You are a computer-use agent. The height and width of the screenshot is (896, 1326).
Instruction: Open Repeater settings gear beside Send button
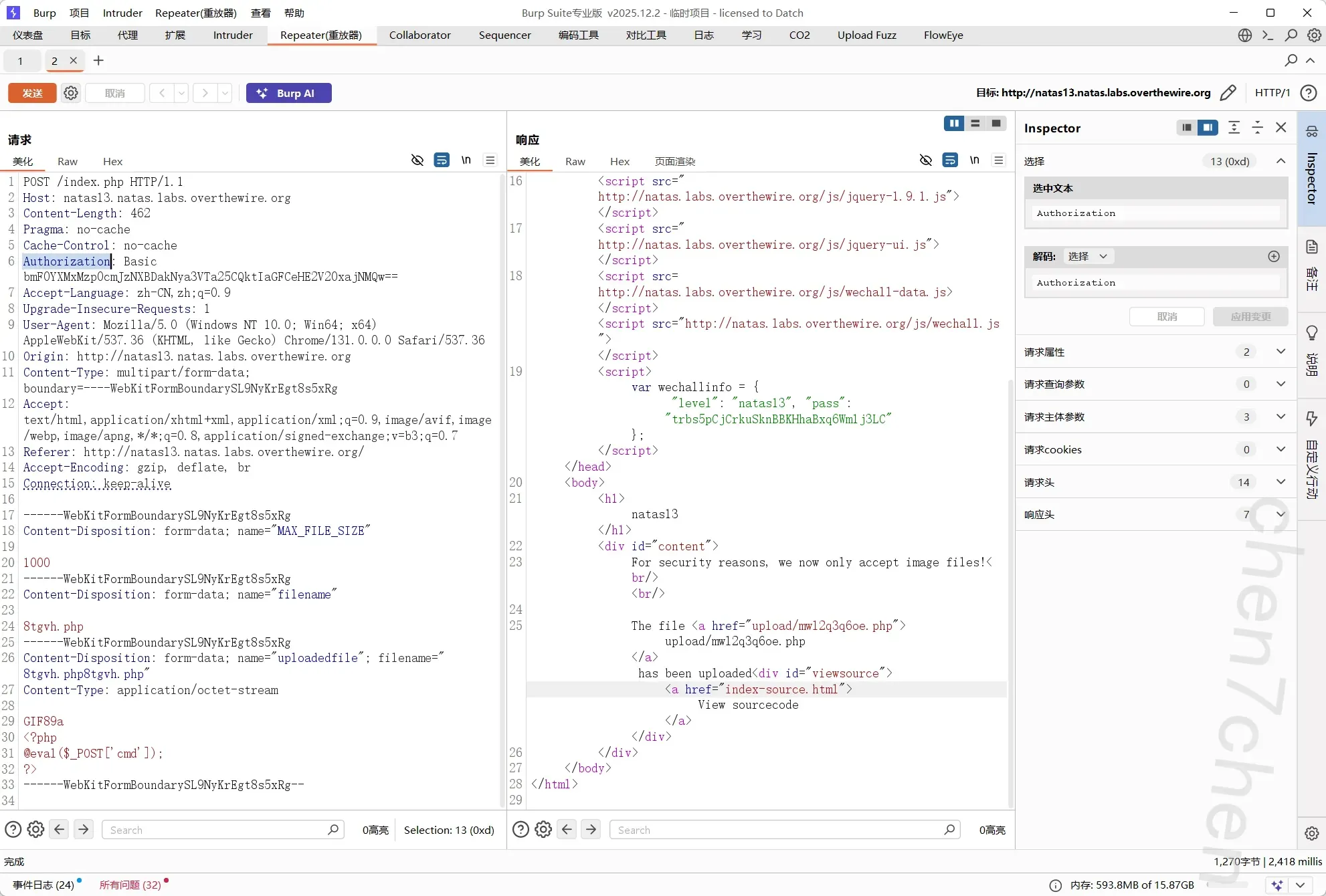[x=71, y=93]
